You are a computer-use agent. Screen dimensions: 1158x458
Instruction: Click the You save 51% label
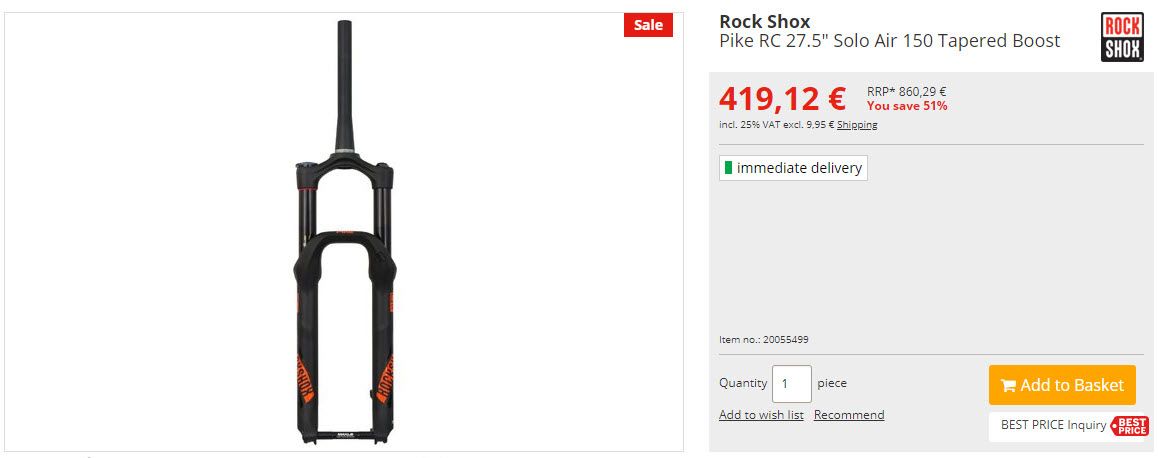(907, 106)
